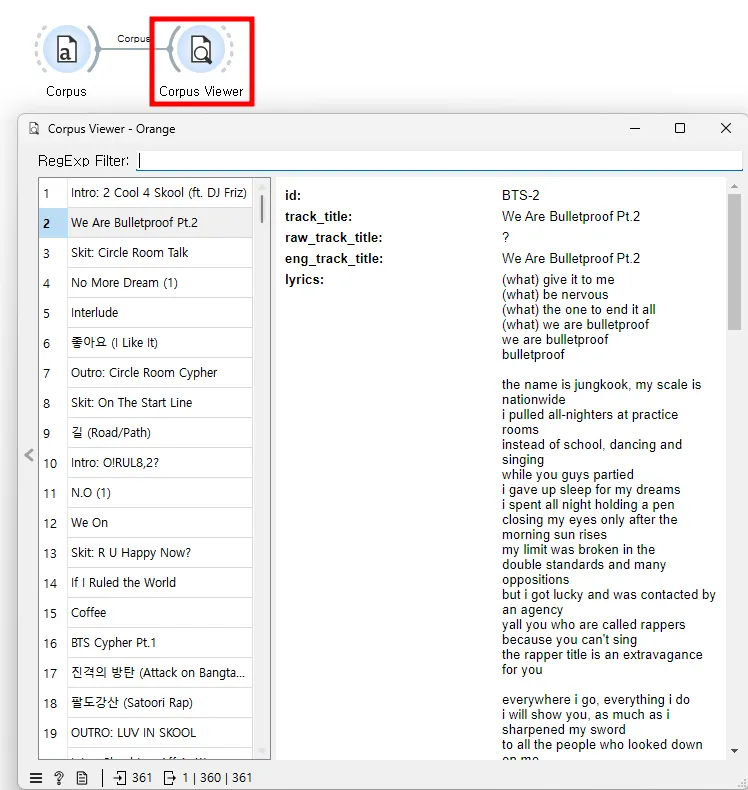This screenshot has width=748, height=790.
Task: Select the Corpus Viewer widget node
Action: coord(201,49)
